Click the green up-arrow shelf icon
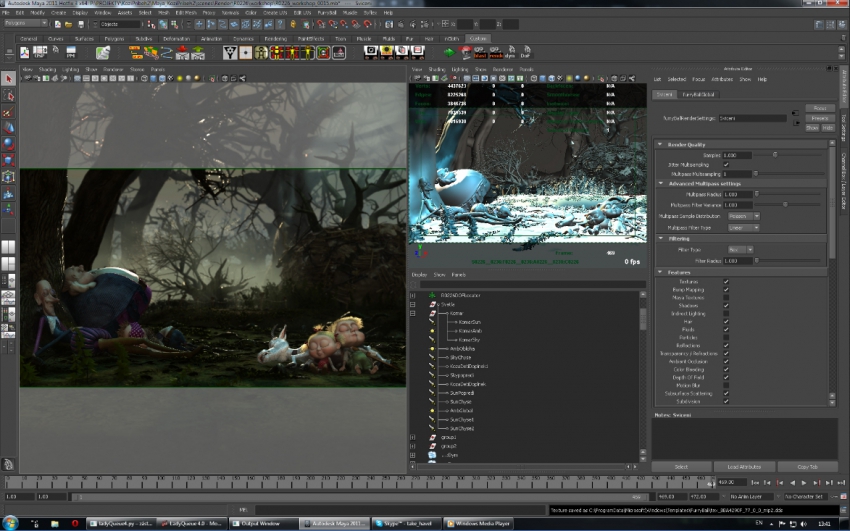 tap(198, 53)
